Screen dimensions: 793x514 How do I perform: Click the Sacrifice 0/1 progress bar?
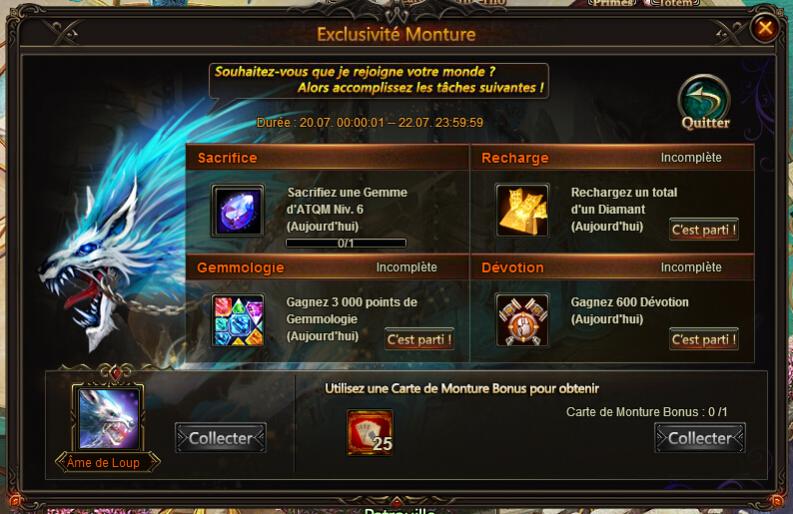tap(346, 243)
